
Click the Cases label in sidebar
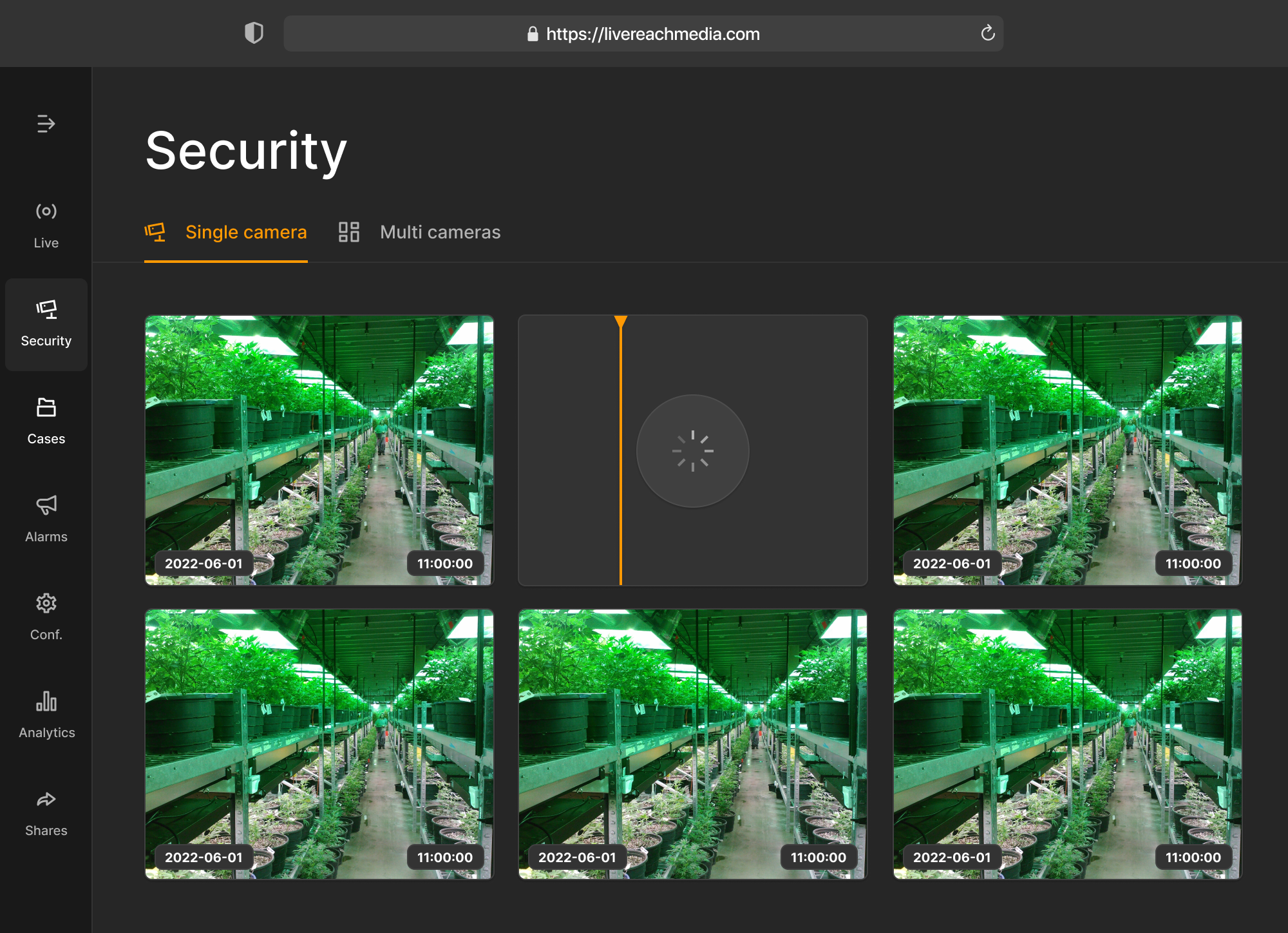coord(46,439)
